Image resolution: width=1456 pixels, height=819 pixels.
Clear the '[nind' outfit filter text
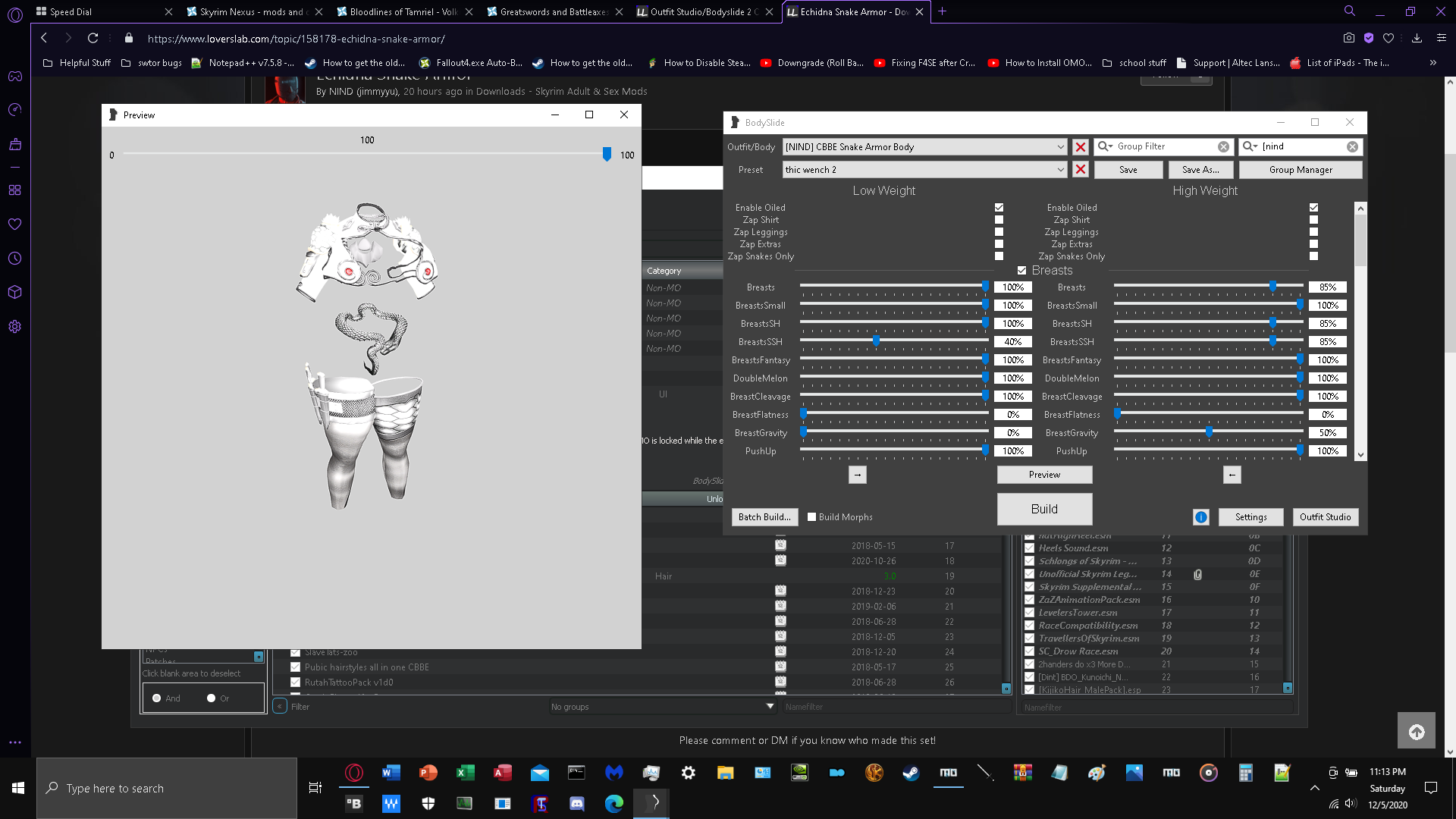[1352, 147]
